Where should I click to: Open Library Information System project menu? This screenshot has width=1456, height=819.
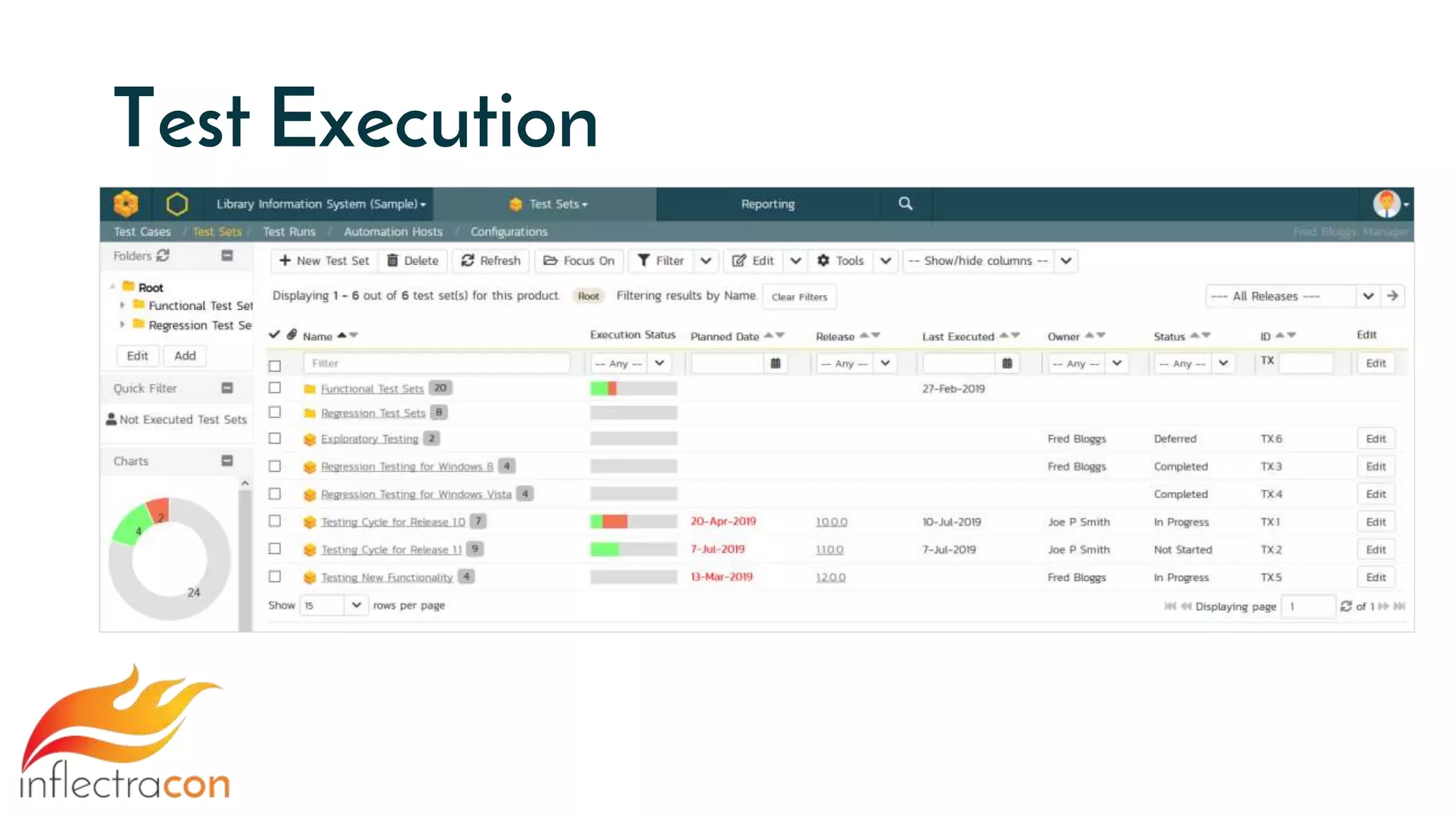click(321, 204)
